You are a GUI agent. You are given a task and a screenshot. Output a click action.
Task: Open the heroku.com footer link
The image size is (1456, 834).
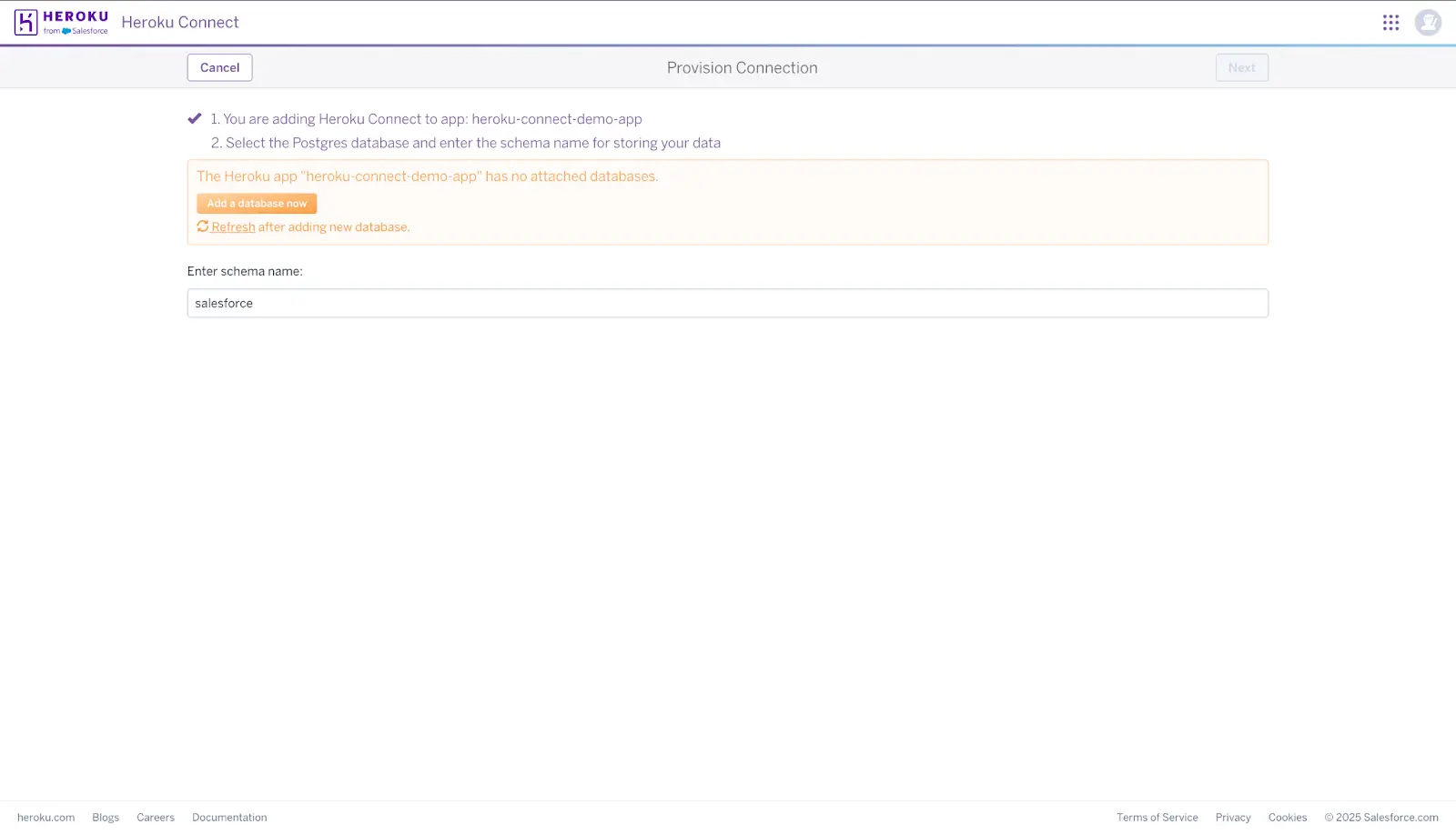tap(45, 817)
